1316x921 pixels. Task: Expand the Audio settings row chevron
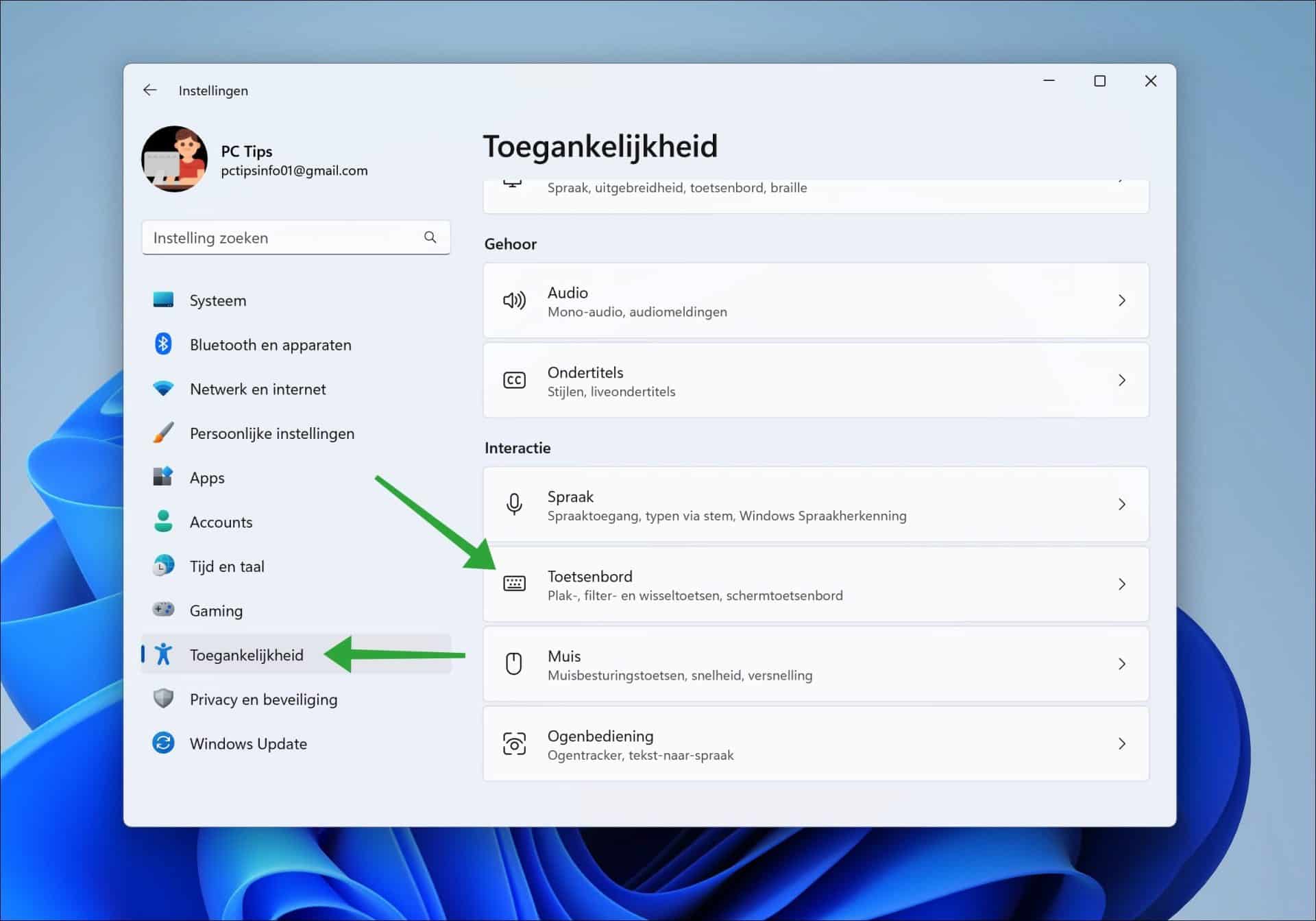point(1122,300)
